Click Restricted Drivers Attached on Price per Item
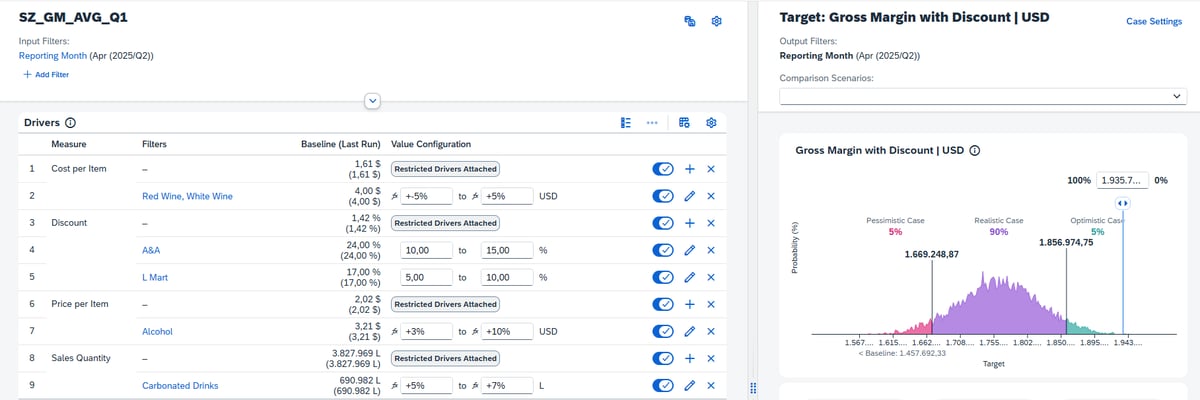Viewport: 1200px width, 400px height. click(x=445, y=304)
